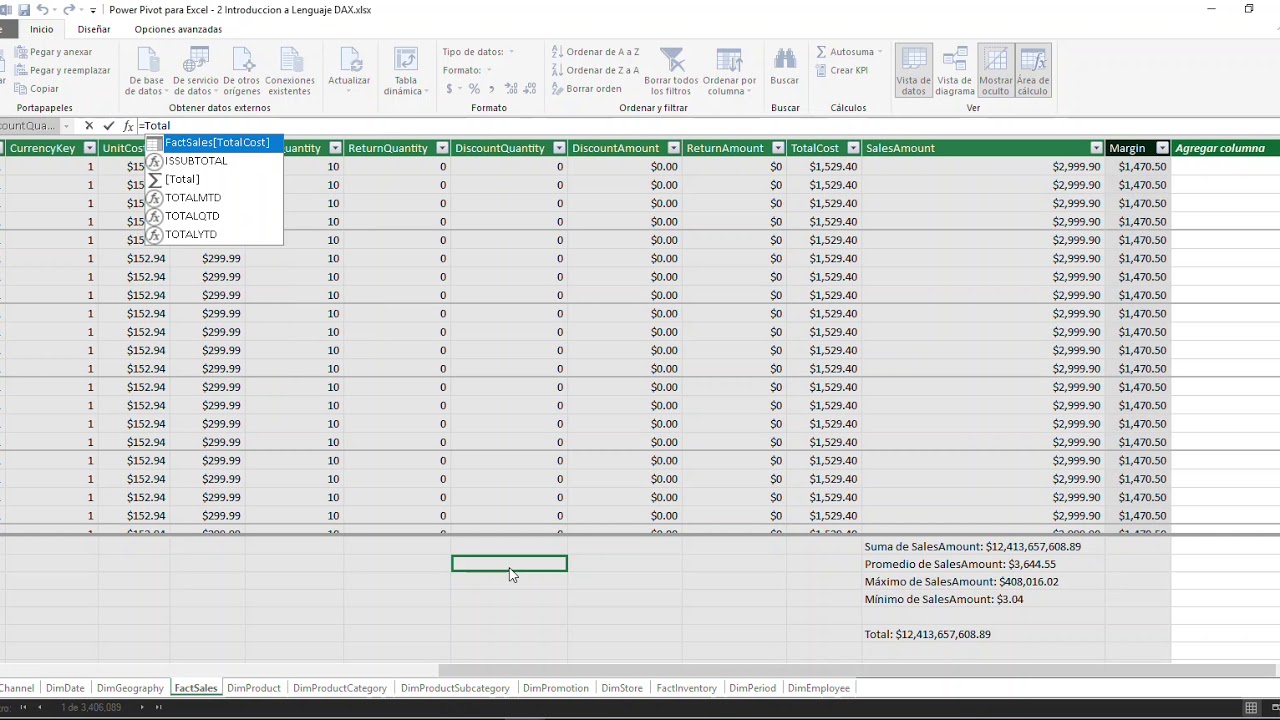This screenshot has width=1280, height=720.
Task: Choose TOTALYTD from the autocomplete list
Action: [x=214, y=234]
